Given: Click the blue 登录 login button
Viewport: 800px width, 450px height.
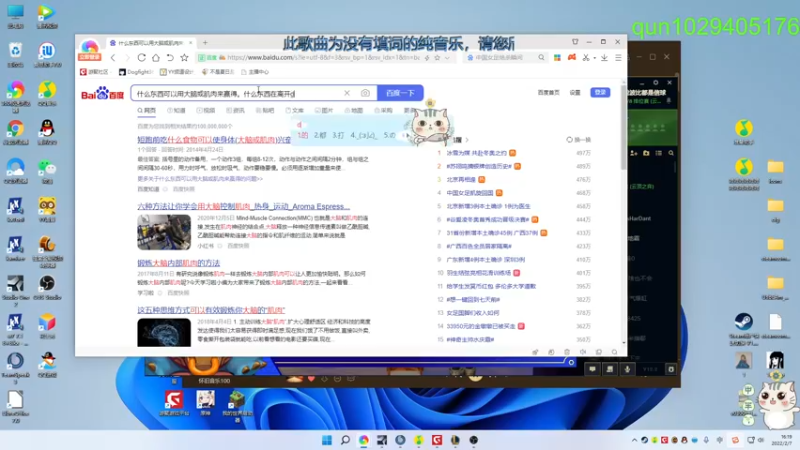Looking at the screenshot, I should tap(600, 92).
